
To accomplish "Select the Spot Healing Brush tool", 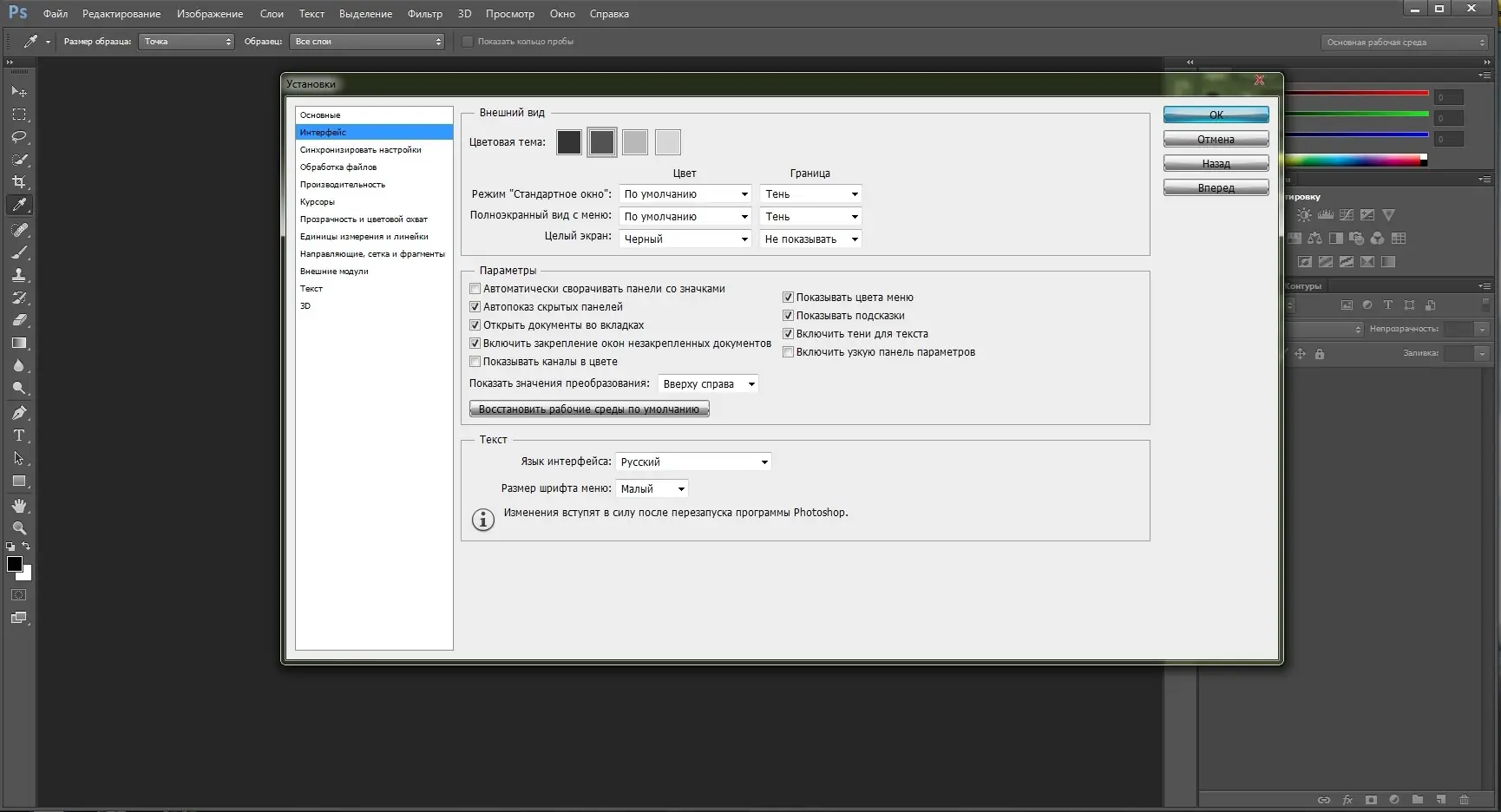I will tap(18, 230).
